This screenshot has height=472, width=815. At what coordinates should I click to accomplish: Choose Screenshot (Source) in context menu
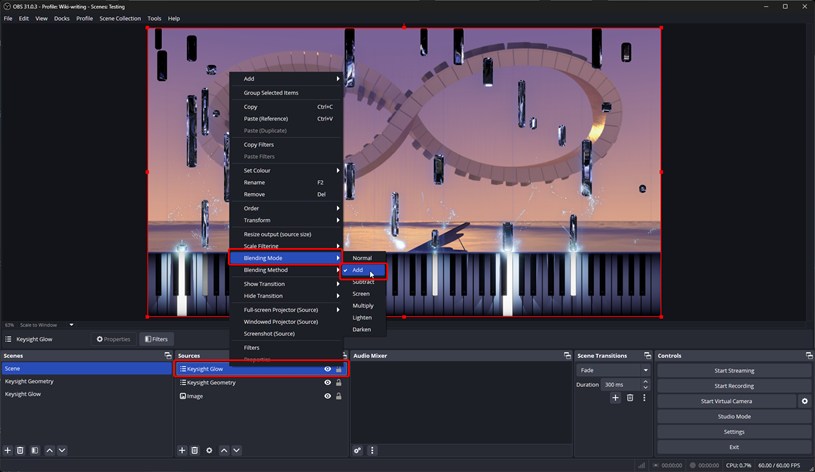tap(286, 334)
